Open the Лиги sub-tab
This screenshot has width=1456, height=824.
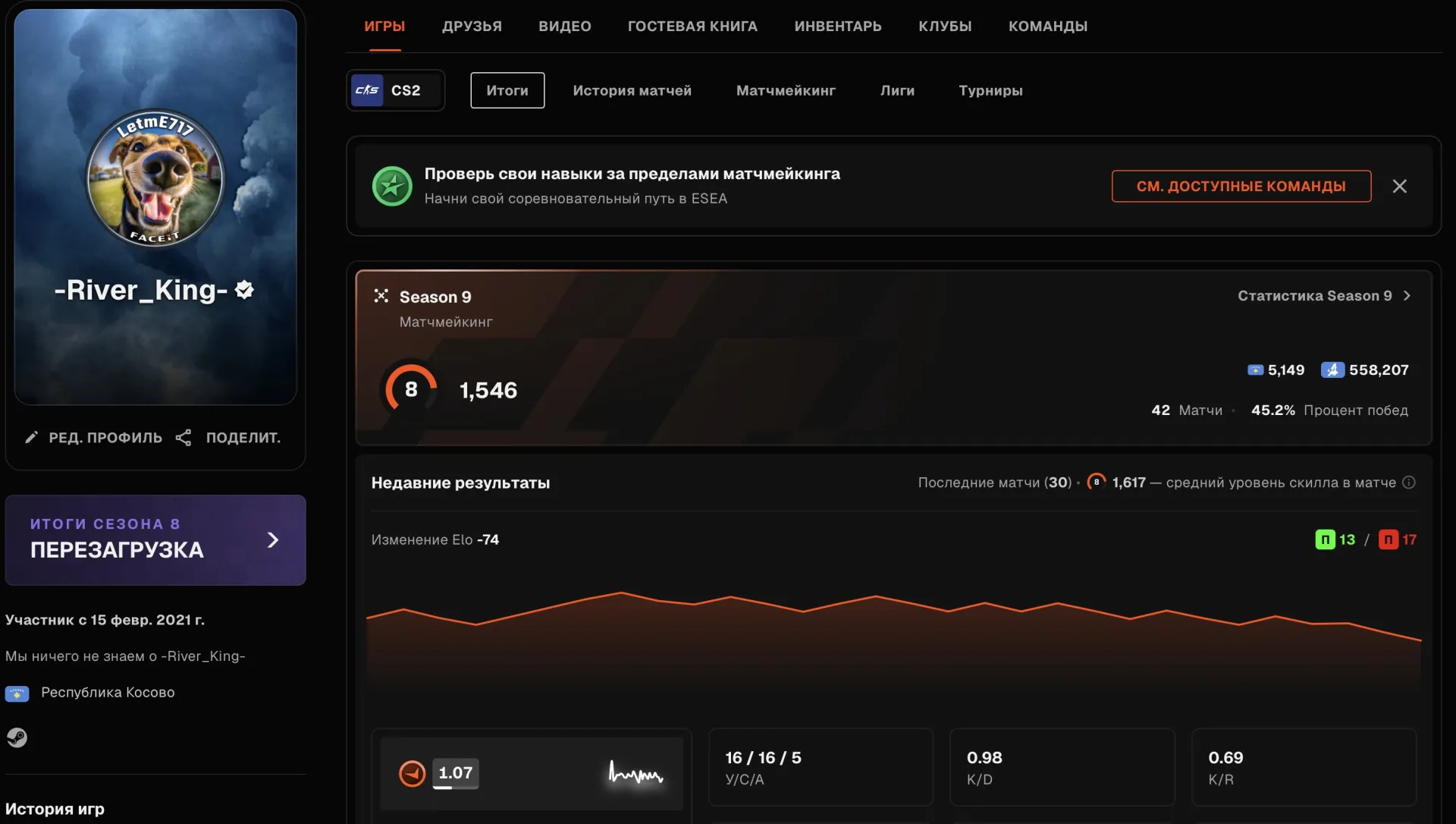click(897, 90)
